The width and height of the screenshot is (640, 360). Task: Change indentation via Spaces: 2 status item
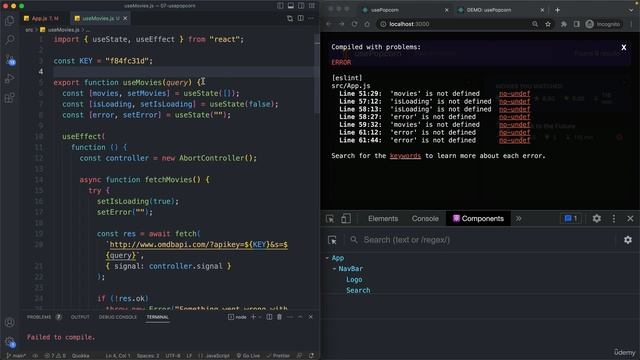tap(148, 356)
